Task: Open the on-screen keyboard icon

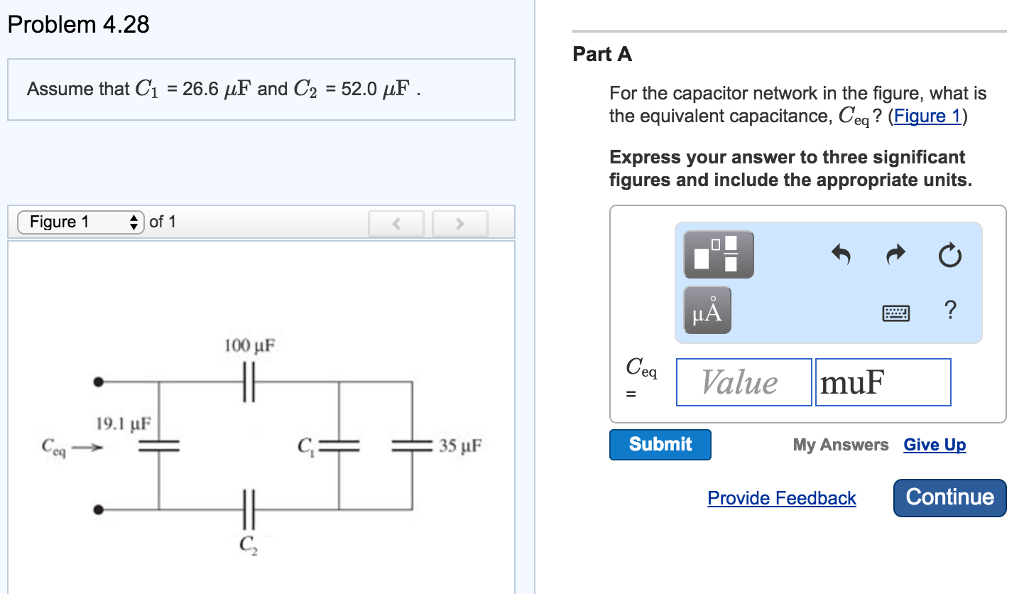Action: (x=896, y=312)
